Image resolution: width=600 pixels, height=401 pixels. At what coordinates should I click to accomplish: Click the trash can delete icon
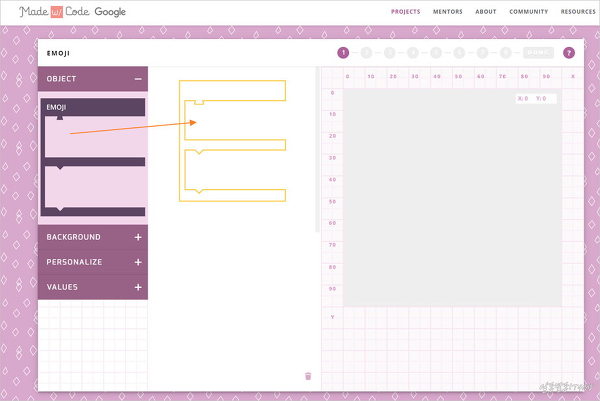308,376
